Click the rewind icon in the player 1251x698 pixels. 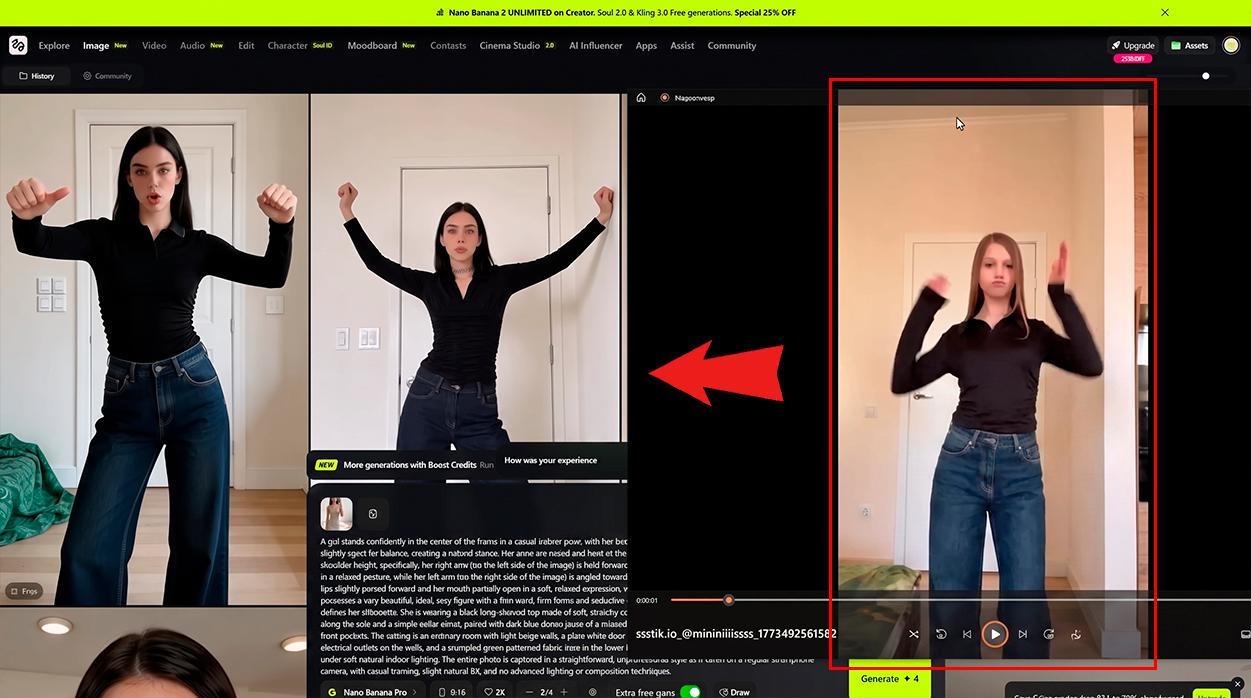(941, 634)
